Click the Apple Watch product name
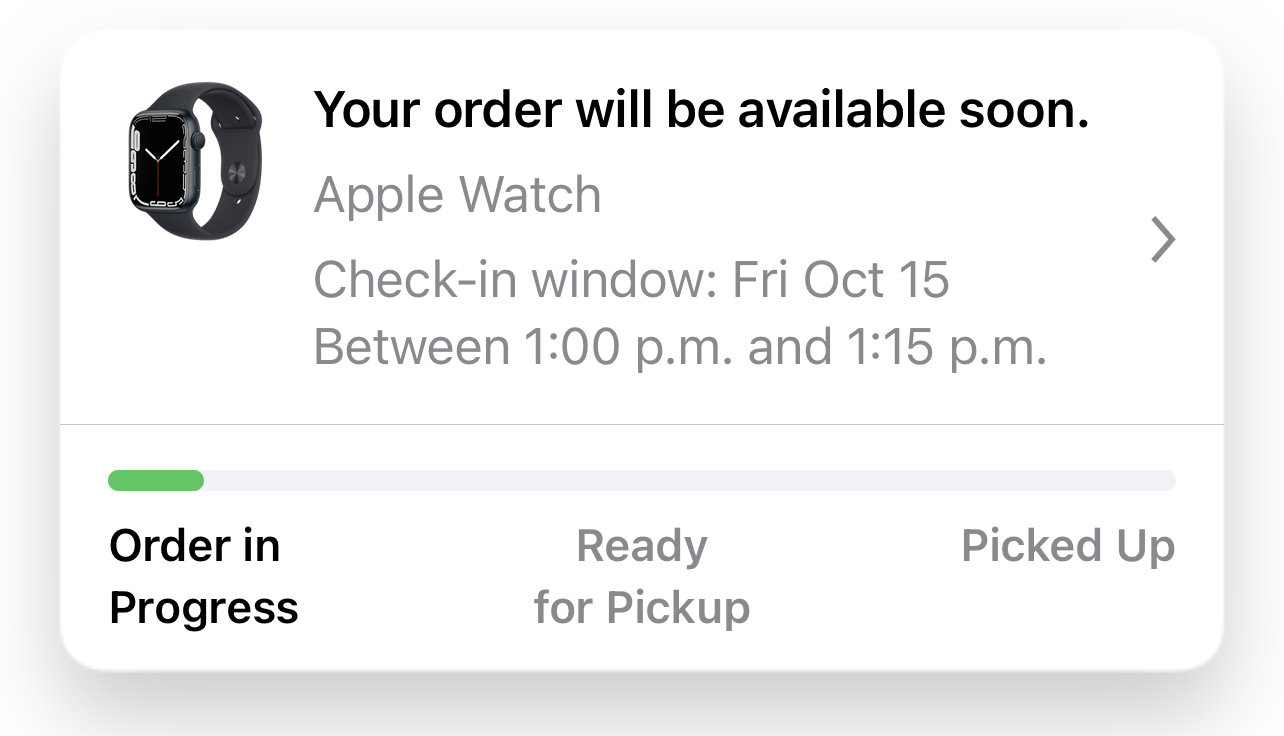Image resolution: width=1284 pixels, height=736 pixels. click(x=457, y=195)
